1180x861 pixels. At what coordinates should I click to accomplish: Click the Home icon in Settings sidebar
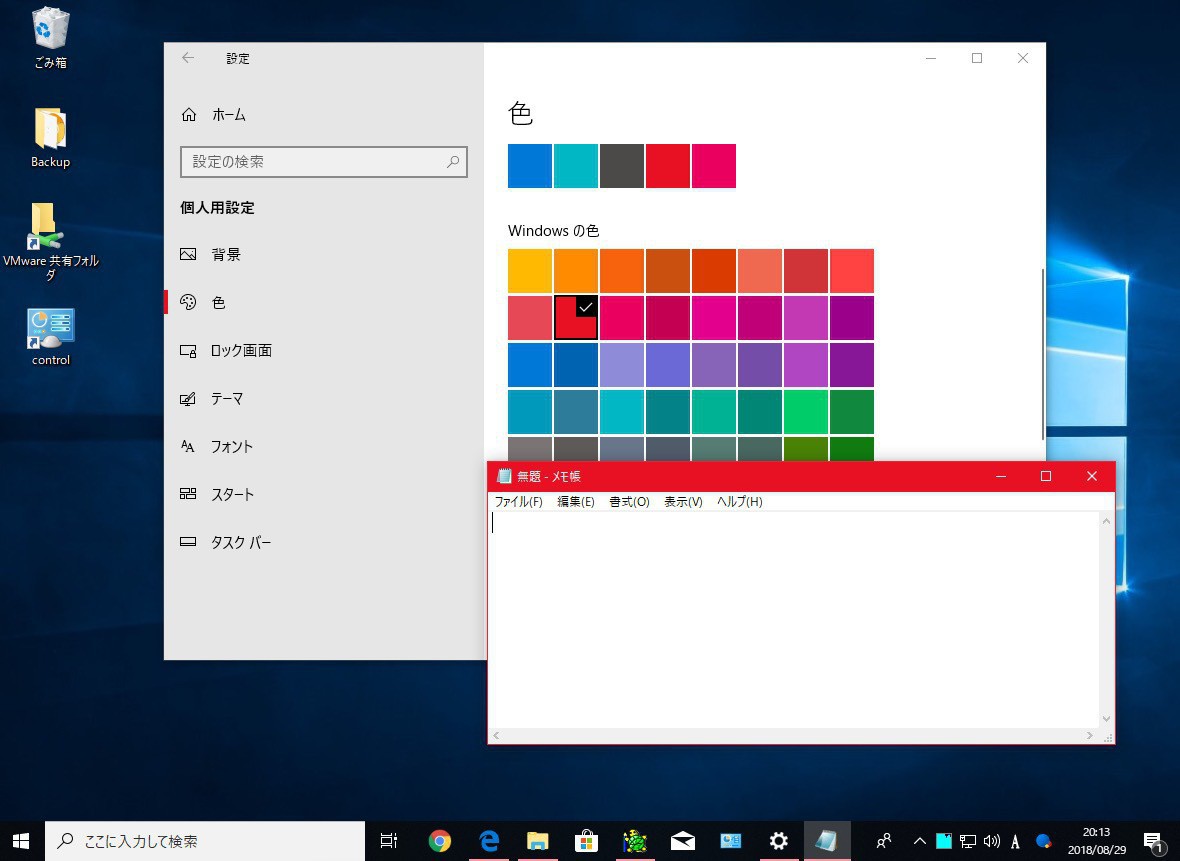point(189,115)
